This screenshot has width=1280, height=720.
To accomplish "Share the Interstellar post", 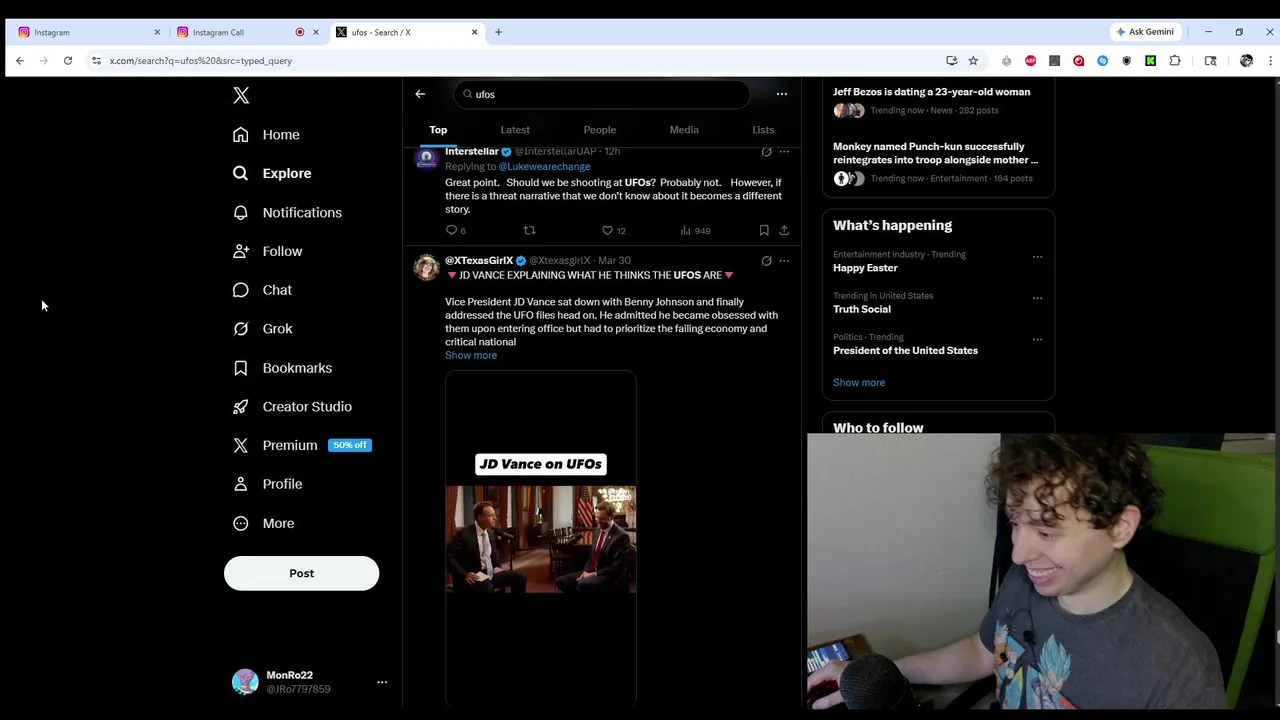I will 784,230.
